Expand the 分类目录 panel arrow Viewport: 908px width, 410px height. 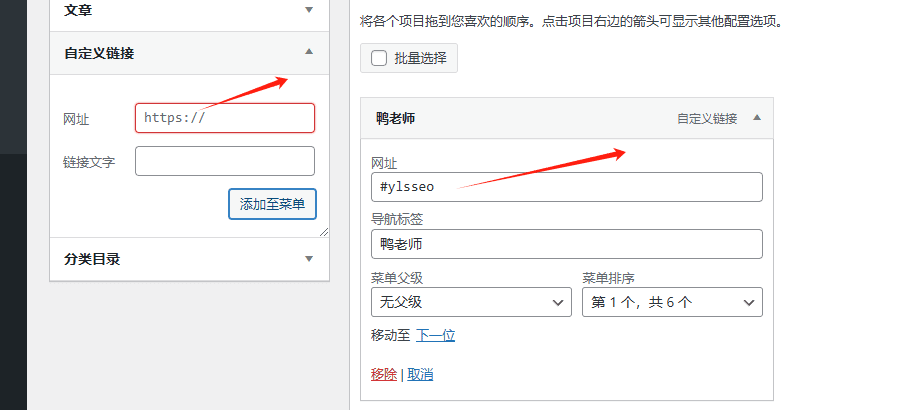[x=309, y=258]
